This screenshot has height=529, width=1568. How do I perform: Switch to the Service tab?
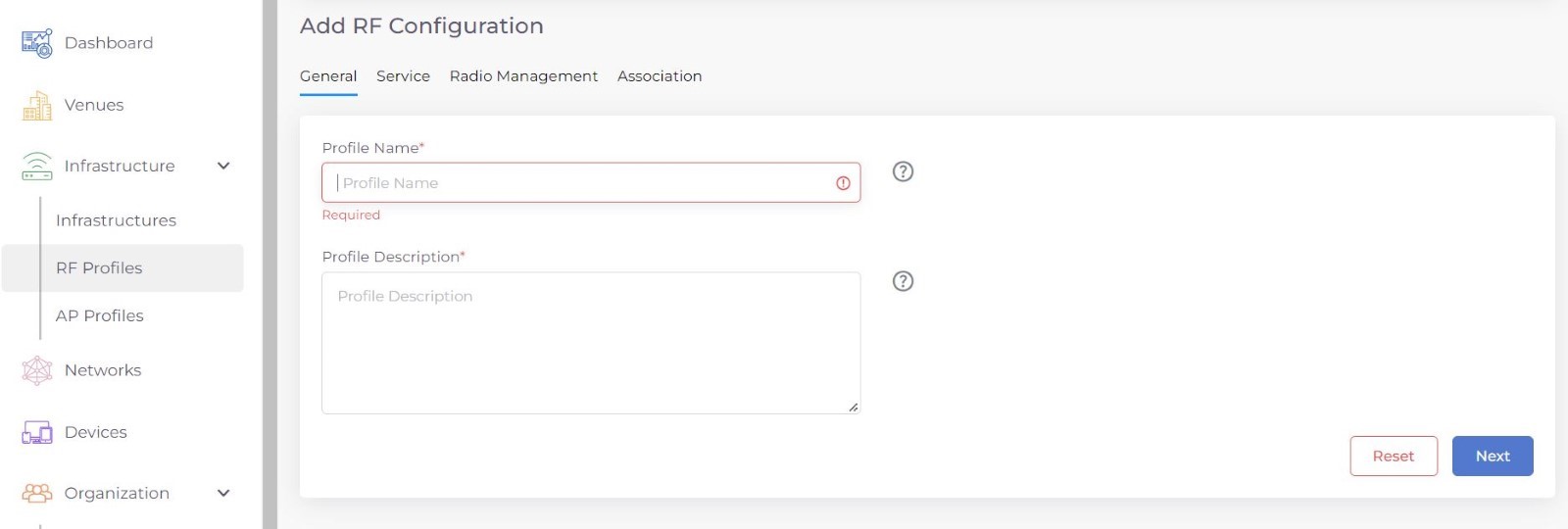coord(403,76)
